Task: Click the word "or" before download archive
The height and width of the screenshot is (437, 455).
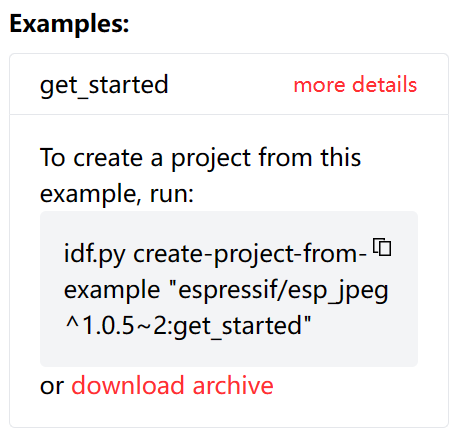Action: coord(52,387)
